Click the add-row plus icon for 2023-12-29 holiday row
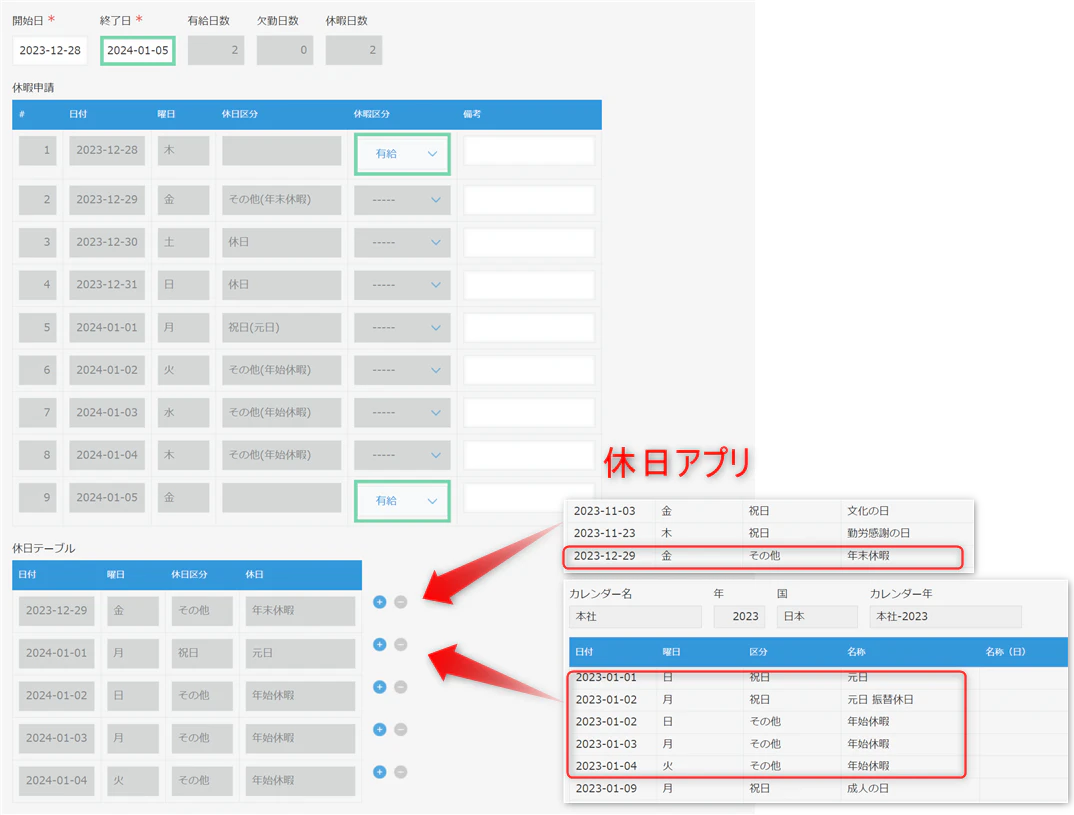1074x815 pixels. pos(379,602)
